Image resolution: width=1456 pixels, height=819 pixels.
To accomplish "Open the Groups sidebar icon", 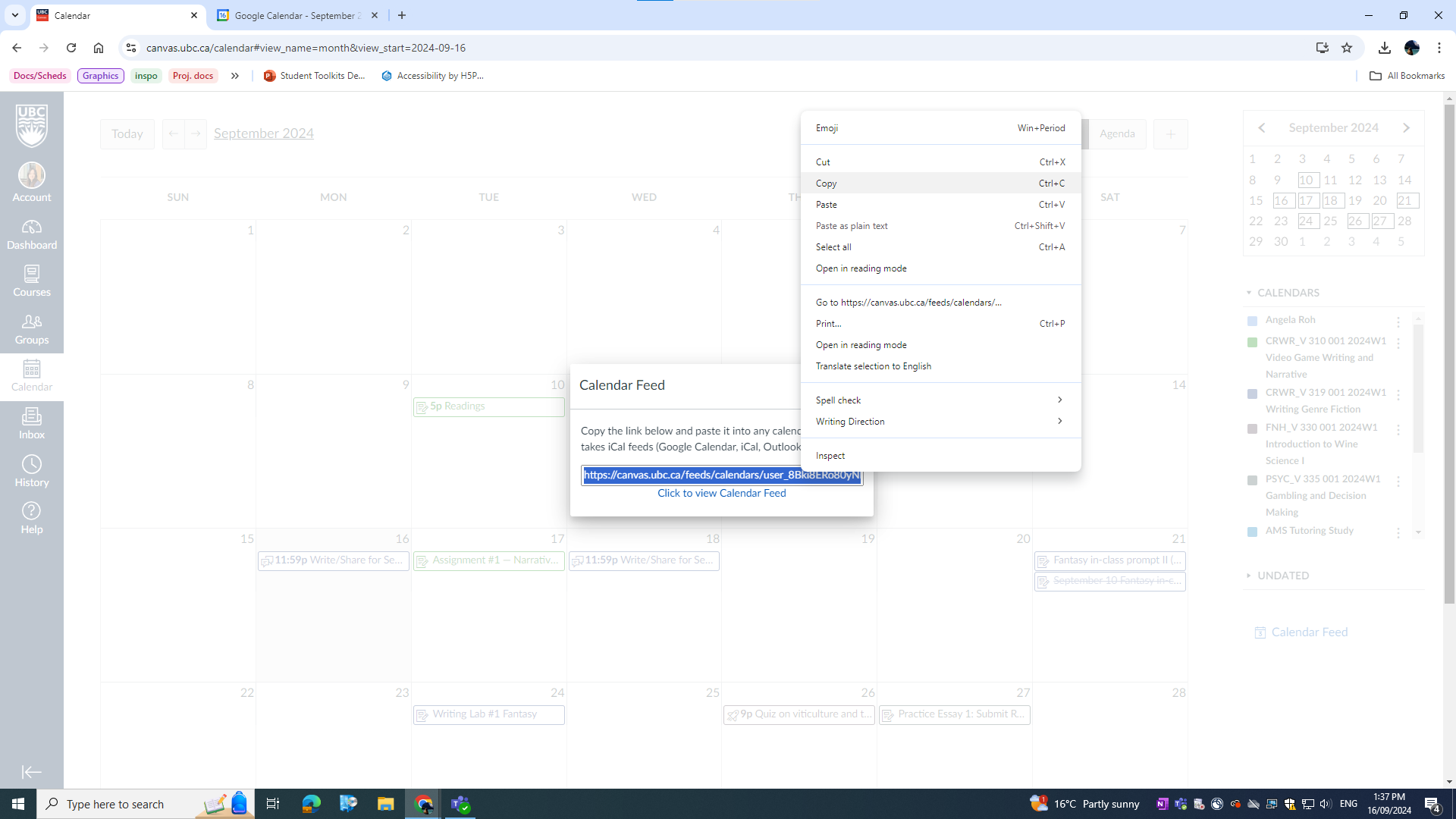I will [31, 329].
